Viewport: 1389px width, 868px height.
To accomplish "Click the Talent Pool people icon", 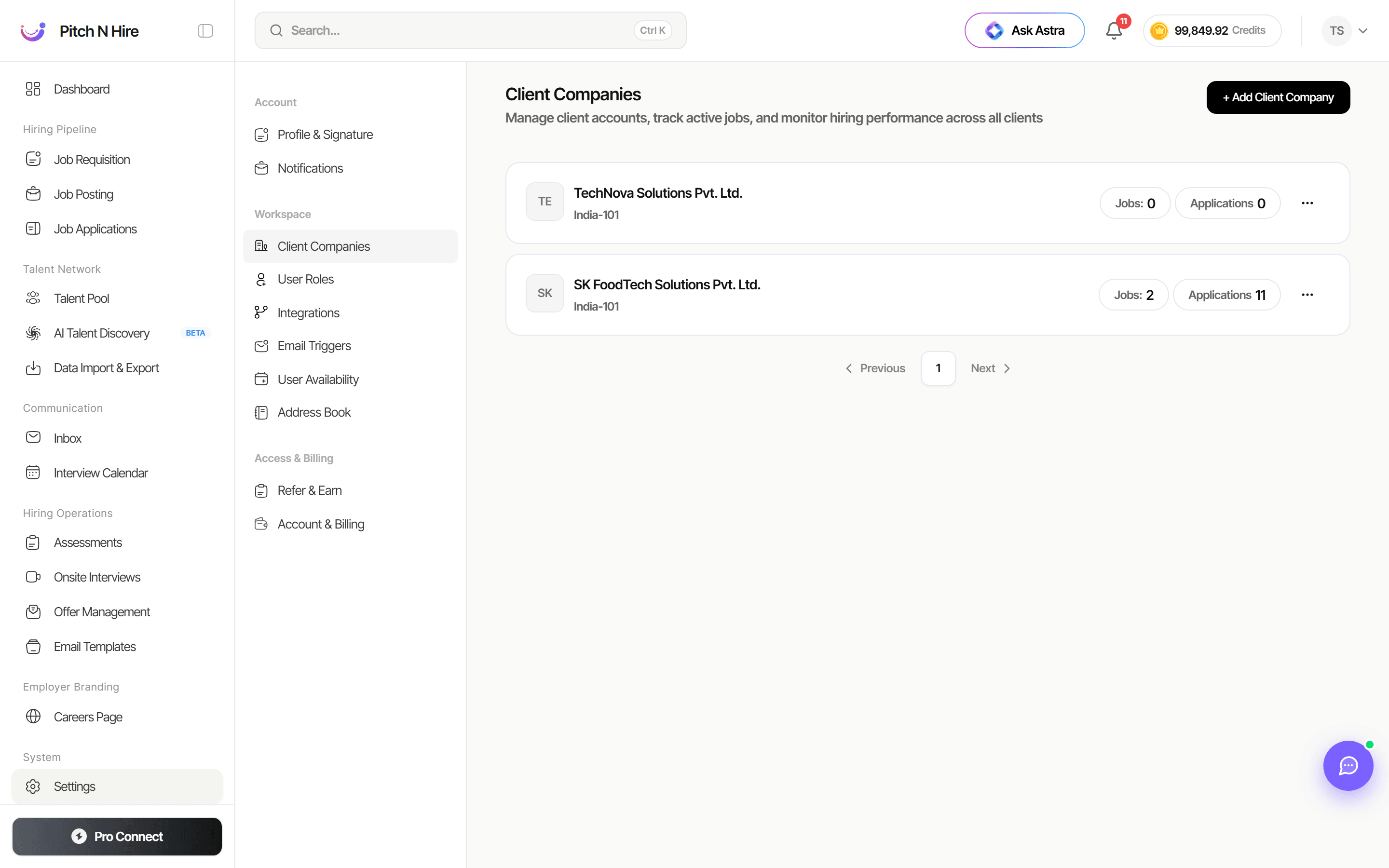I will click(33, 298).
